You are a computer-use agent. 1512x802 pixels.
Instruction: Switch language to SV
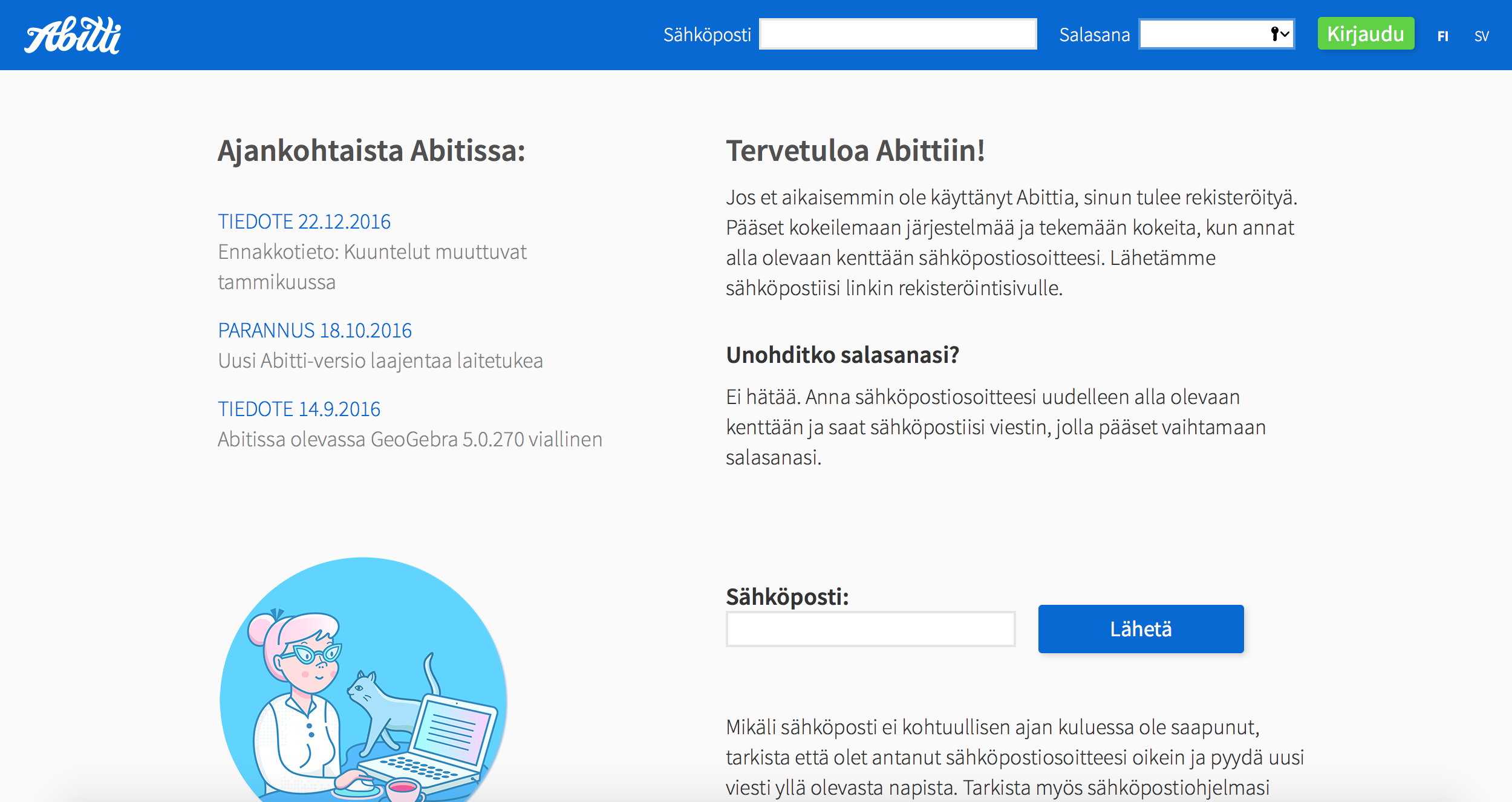point(1481,36)
